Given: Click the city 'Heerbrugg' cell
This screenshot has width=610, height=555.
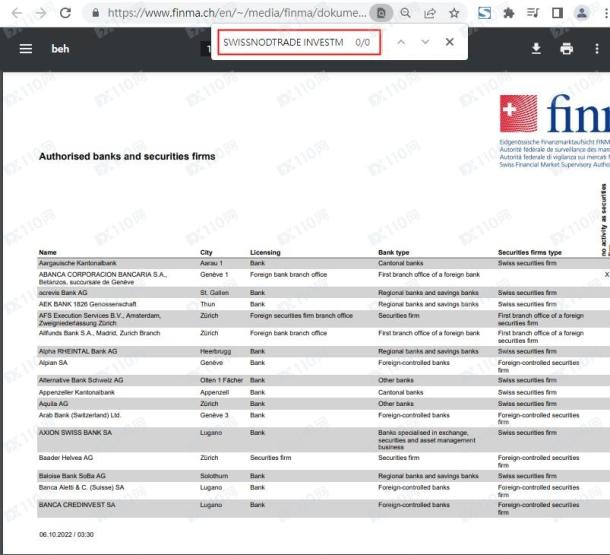Looking at the screenshot, I should click(216, 351).
